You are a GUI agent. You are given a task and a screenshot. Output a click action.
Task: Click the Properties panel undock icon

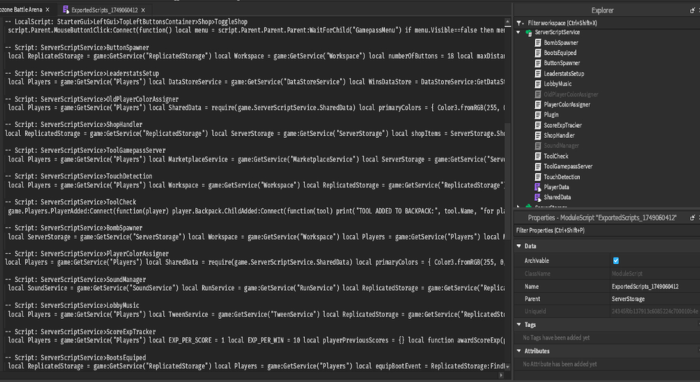coord(692,218)
